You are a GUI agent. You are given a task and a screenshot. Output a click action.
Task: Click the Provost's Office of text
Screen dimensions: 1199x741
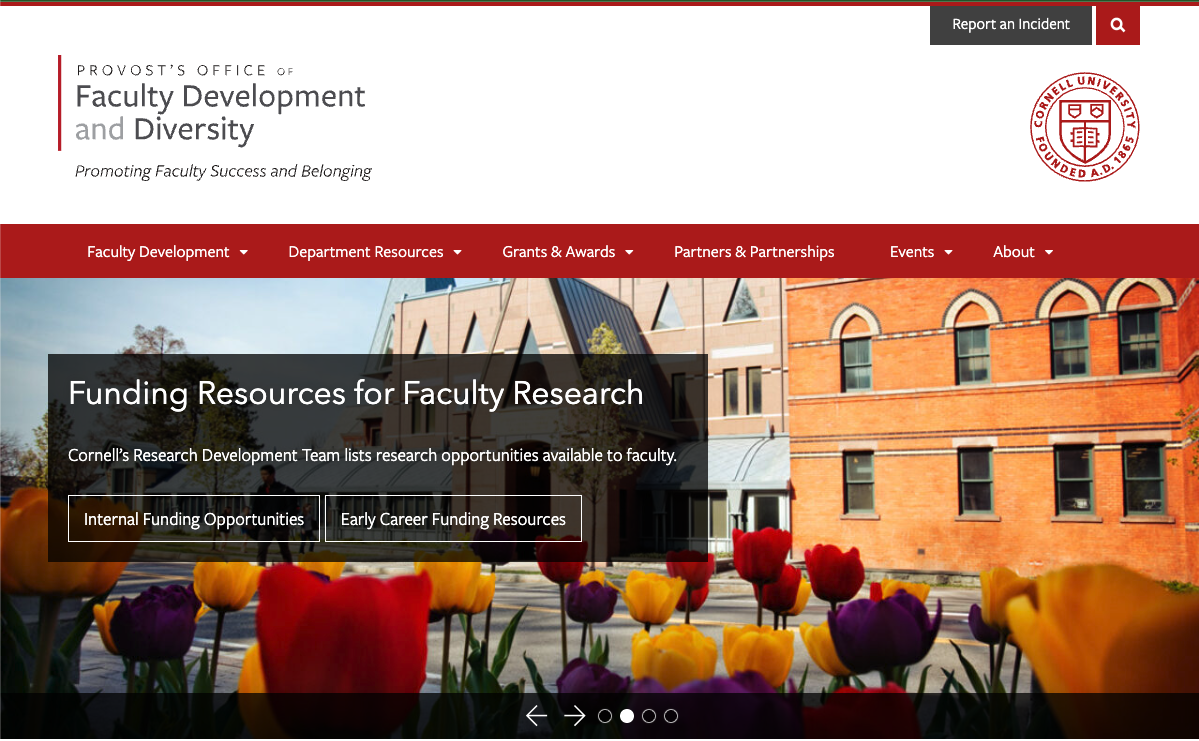[184, 70]
